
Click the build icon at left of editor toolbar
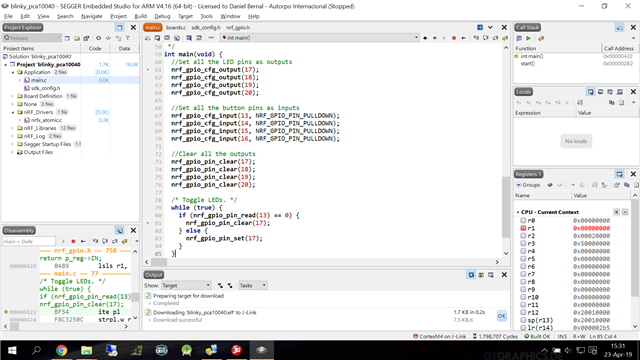pyautogui.click(x=148, y=38)
